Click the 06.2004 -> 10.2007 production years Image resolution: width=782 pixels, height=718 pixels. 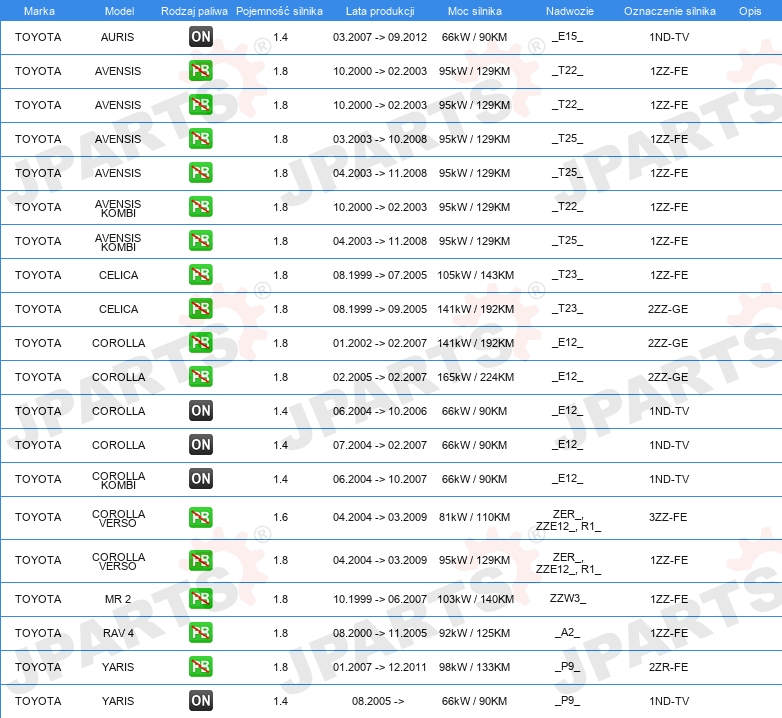380,479
